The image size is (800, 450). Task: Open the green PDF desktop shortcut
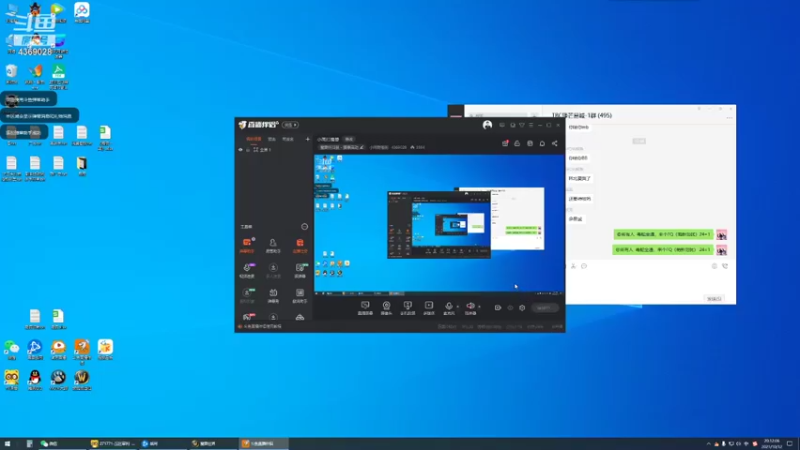(58, 77)
